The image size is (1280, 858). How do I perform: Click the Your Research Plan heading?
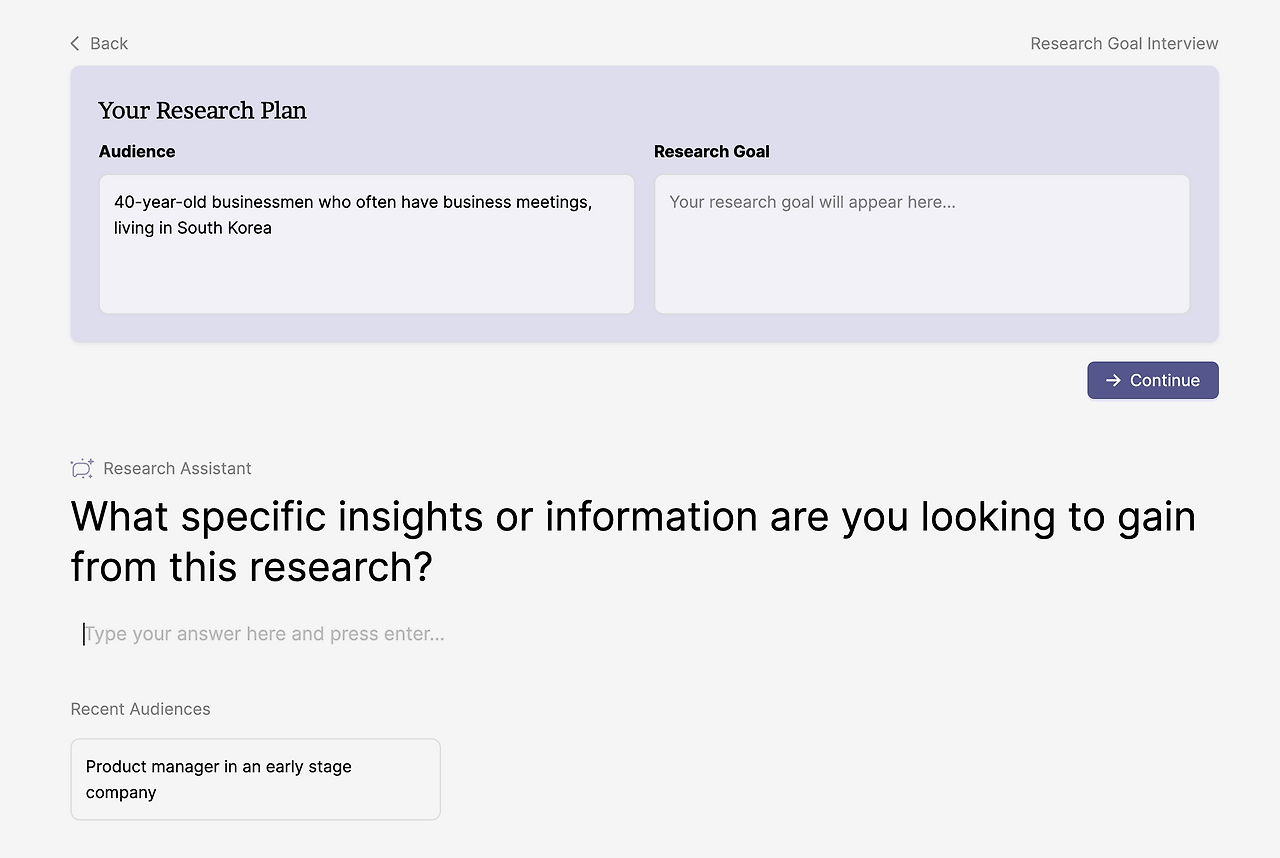pyautogui.click(x=202, y=110)
